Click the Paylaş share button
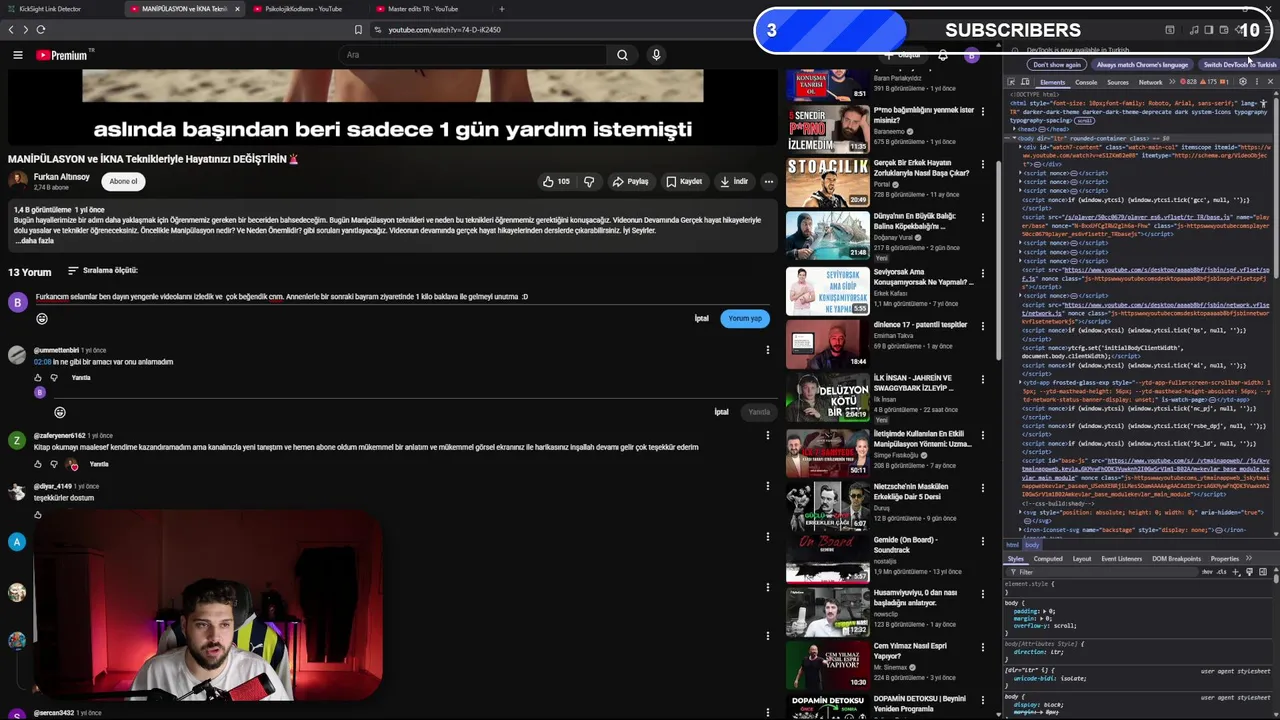The height and width of the screenshot is (720, 1280). pos(630,182)
